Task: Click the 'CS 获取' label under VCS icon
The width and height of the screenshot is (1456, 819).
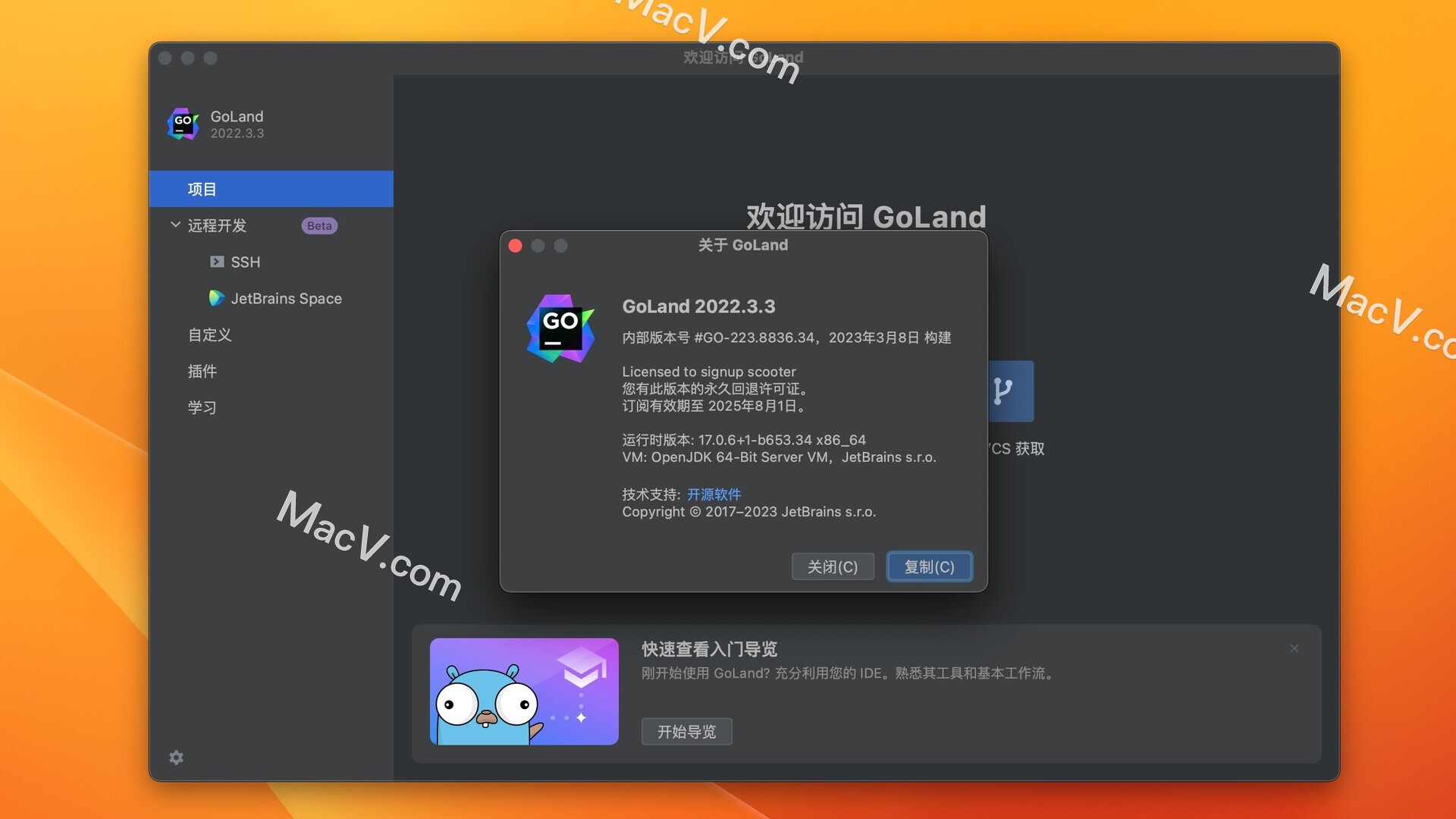Action: tap(1018, 449)
